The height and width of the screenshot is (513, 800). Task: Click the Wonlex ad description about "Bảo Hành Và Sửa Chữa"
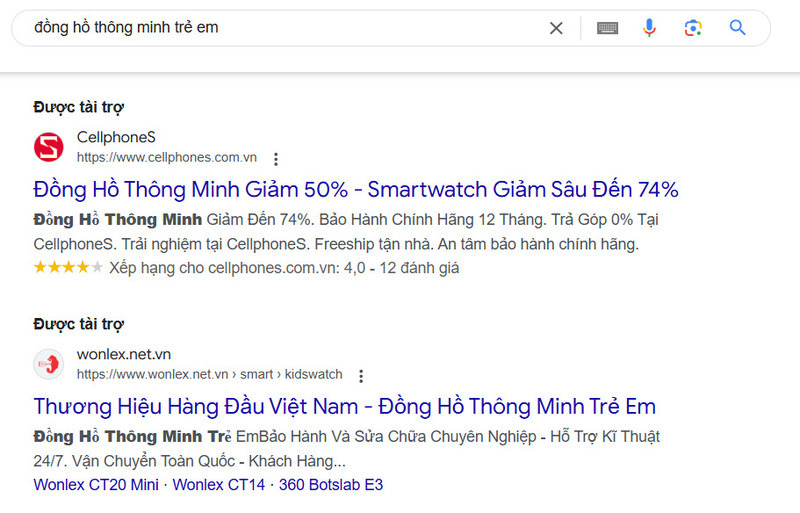pos(347,449)
